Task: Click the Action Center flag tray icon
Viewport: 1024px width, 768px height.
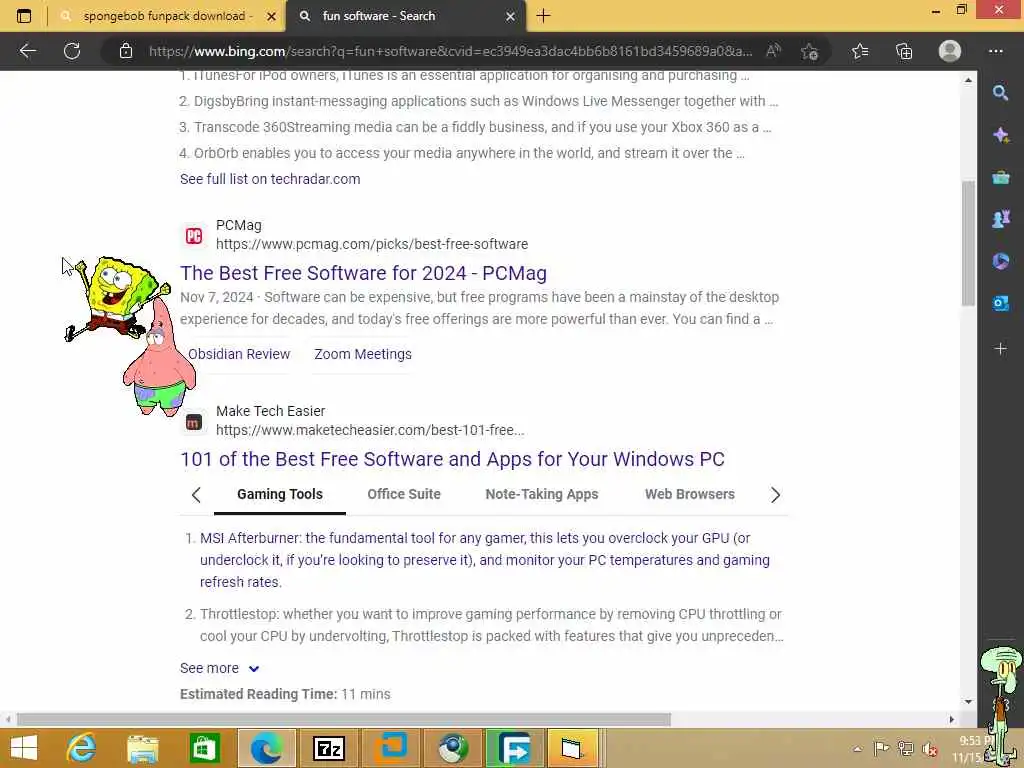Action: pyautogui.click(x=881, y=748)
